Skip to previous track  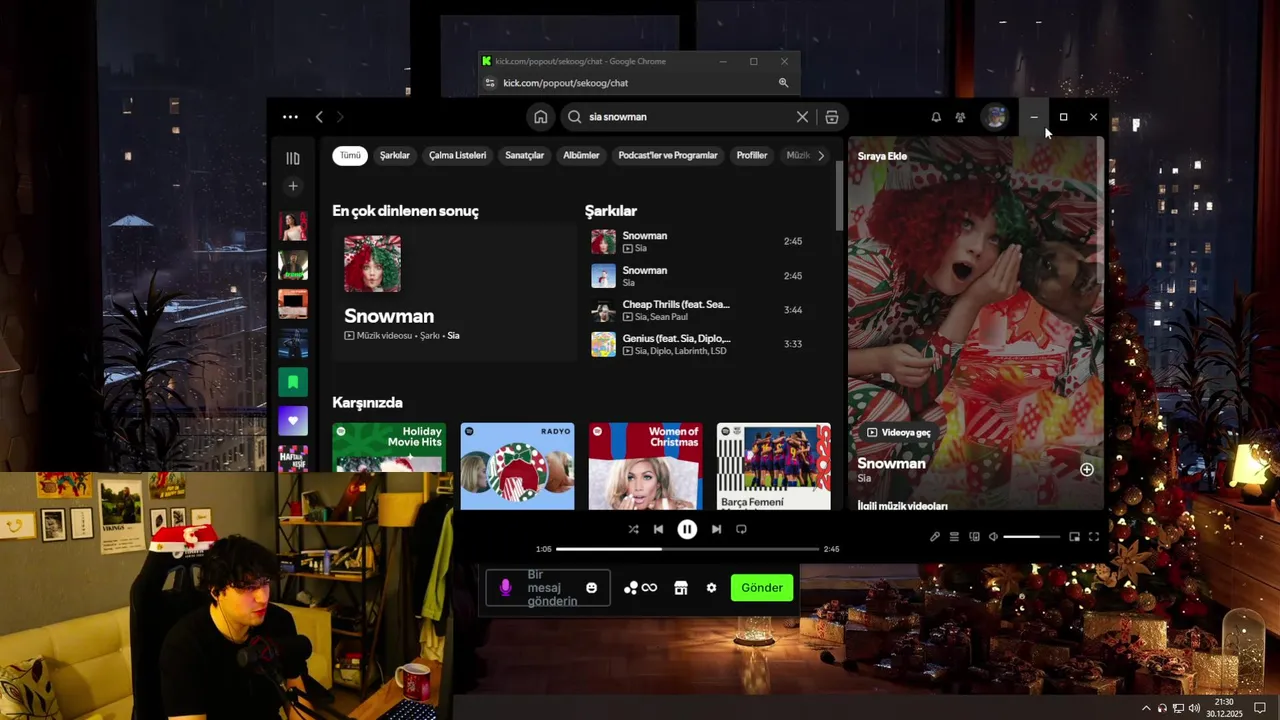[658, 529]
